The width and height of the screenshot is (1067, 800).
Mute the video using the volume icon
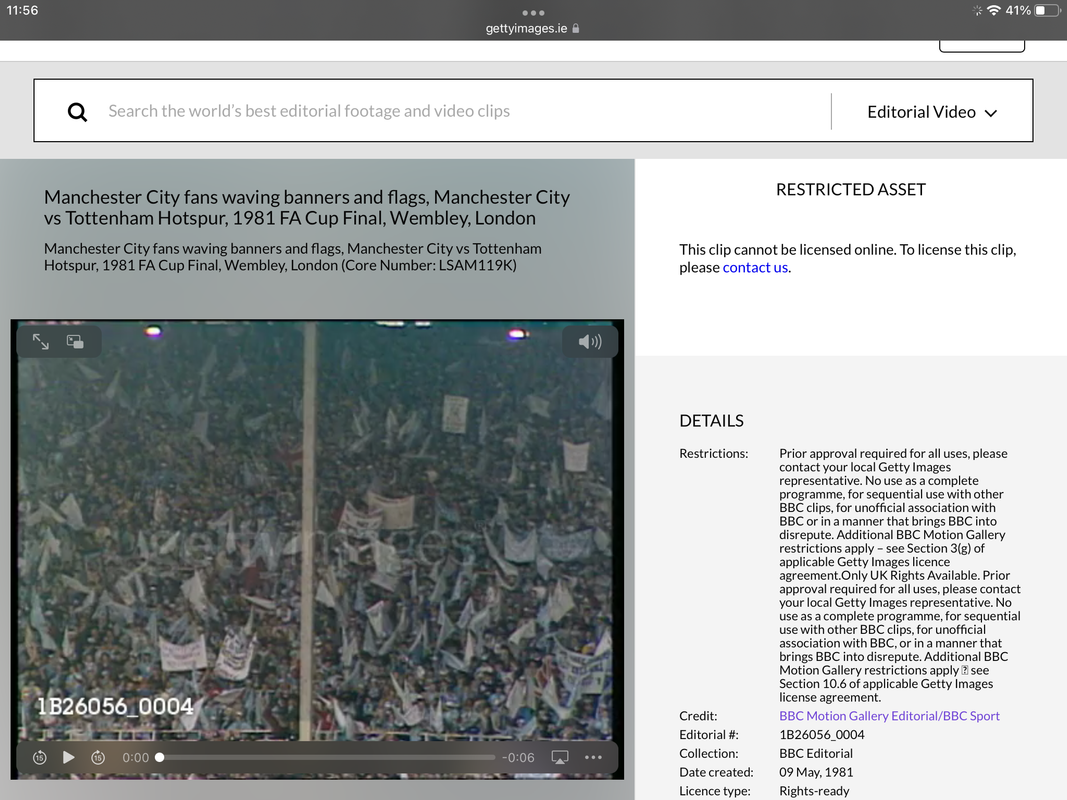[x=590, y=341]
